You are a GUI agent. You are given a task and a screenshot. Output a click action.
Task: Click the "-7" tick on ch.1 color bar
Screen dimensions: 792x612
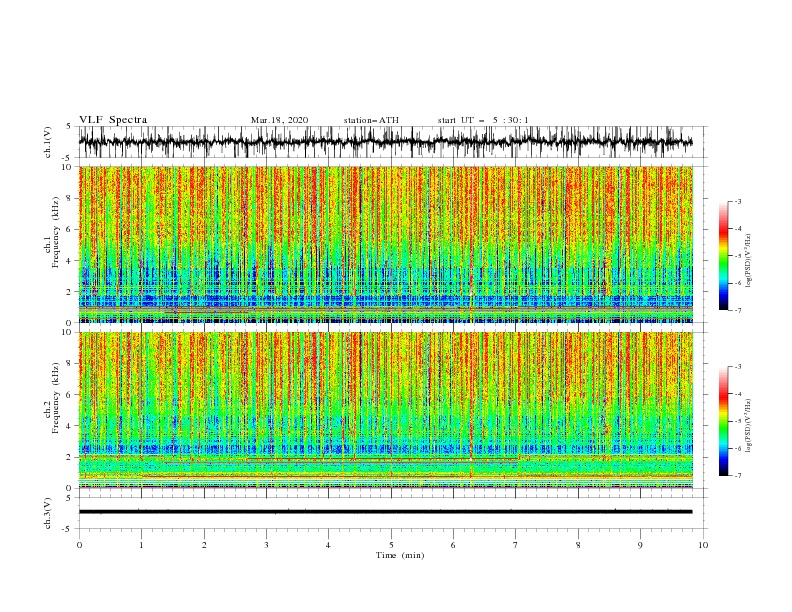[x=737, y=310]
